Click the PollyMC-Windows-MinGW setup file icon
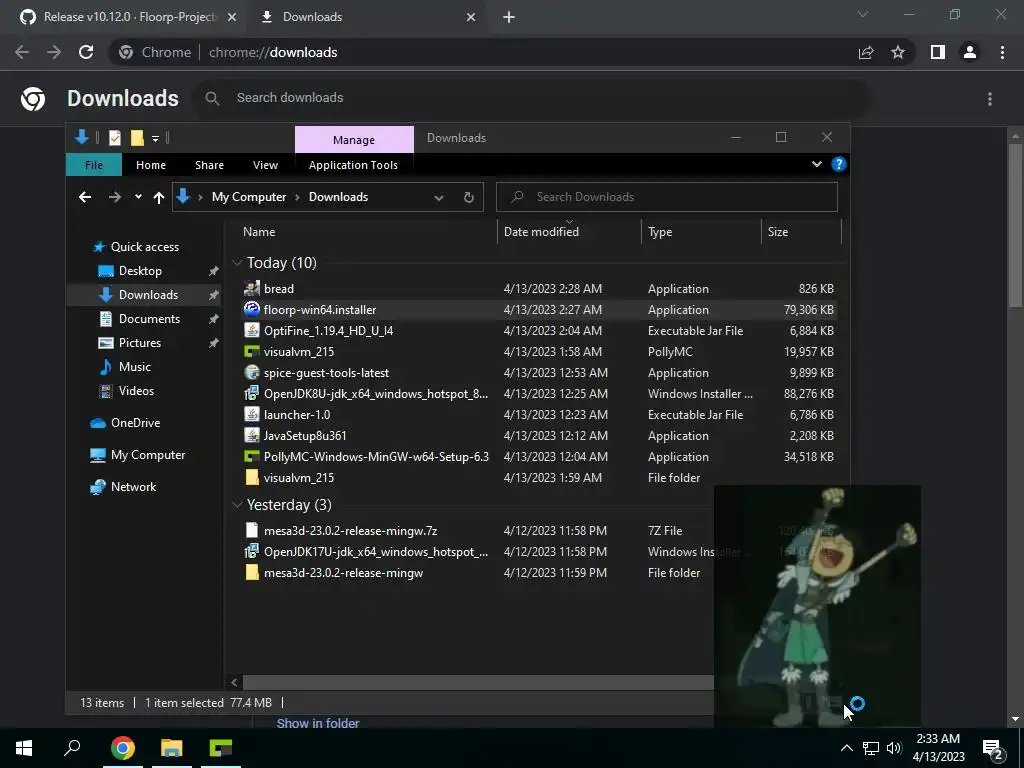Screen dimensions: 1024x768 pyautogui.click(x=251, y=456)
